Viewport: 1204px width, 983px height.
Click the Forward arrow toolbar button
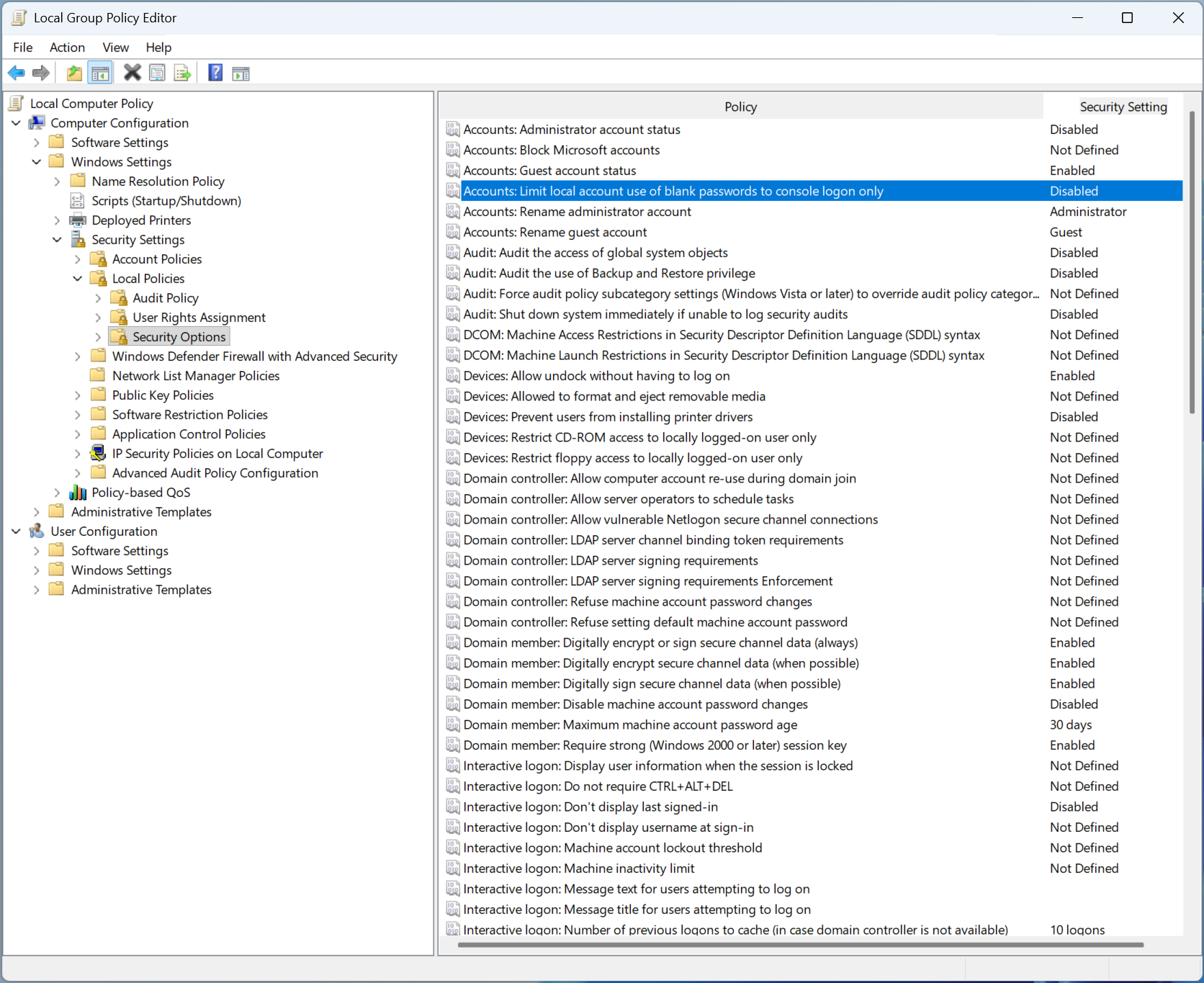tap(41, 73)
